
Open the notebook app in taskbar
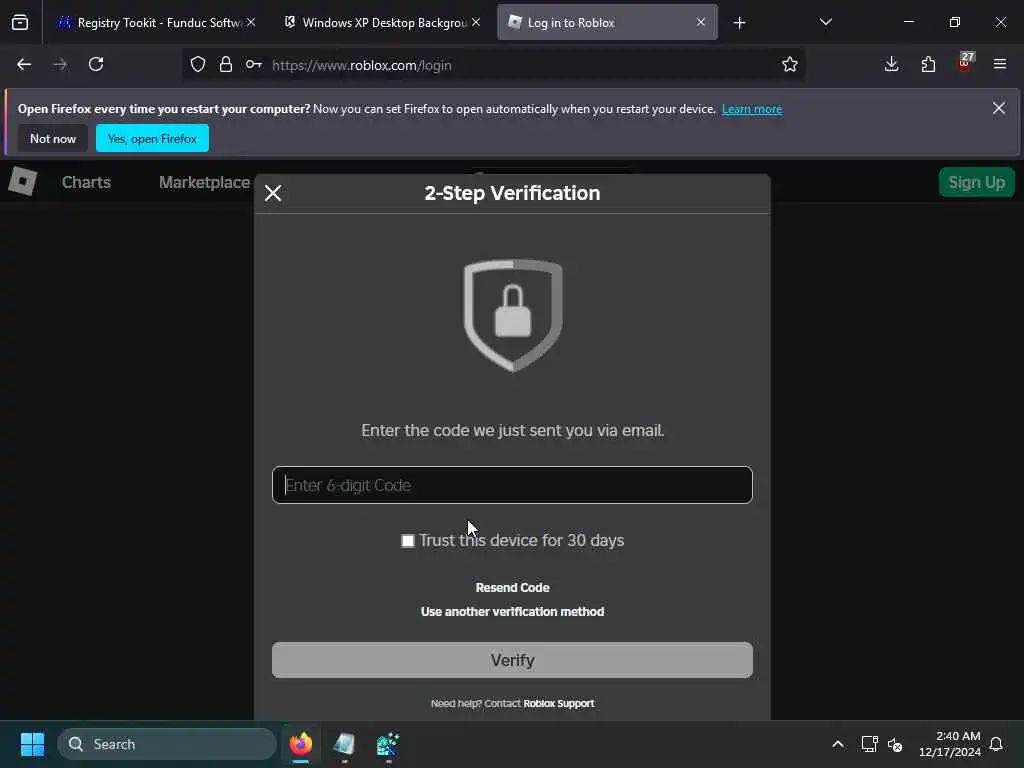click(x=344, y=744)
